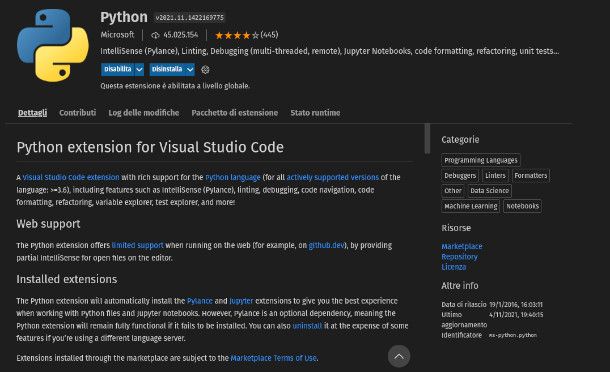Open the Stato runtime tab

pyautogui.click(x=315, y=113)
